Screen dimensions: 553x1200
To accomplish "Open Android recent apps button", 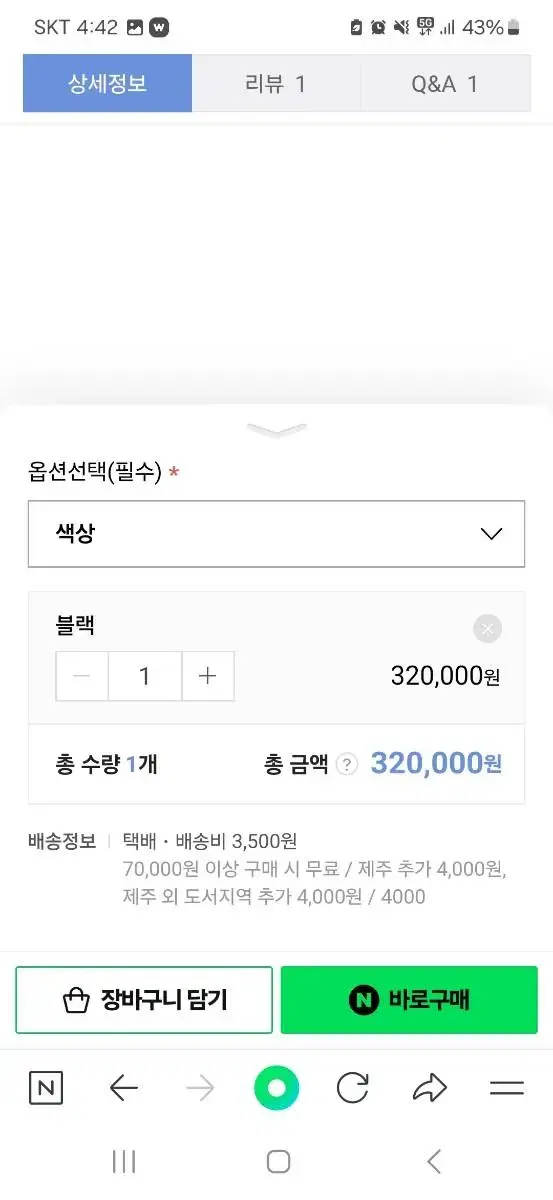I will (124, 1161).
